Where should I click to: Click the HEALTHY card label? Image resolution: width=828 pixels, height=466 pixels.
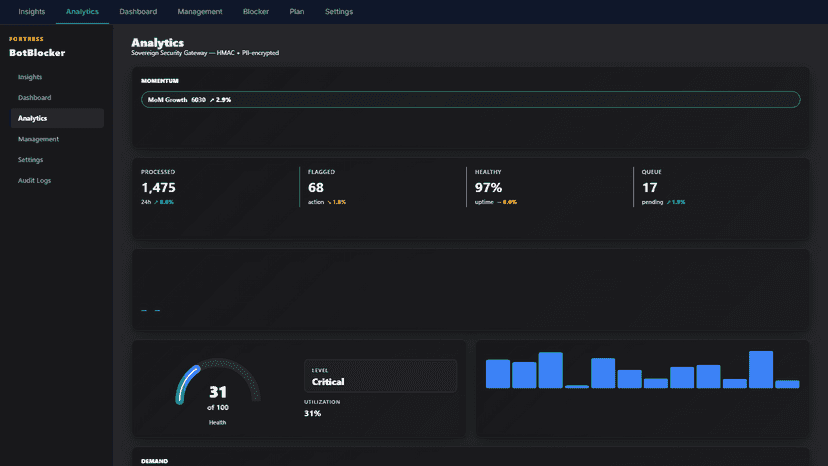(x=488, y=172)
